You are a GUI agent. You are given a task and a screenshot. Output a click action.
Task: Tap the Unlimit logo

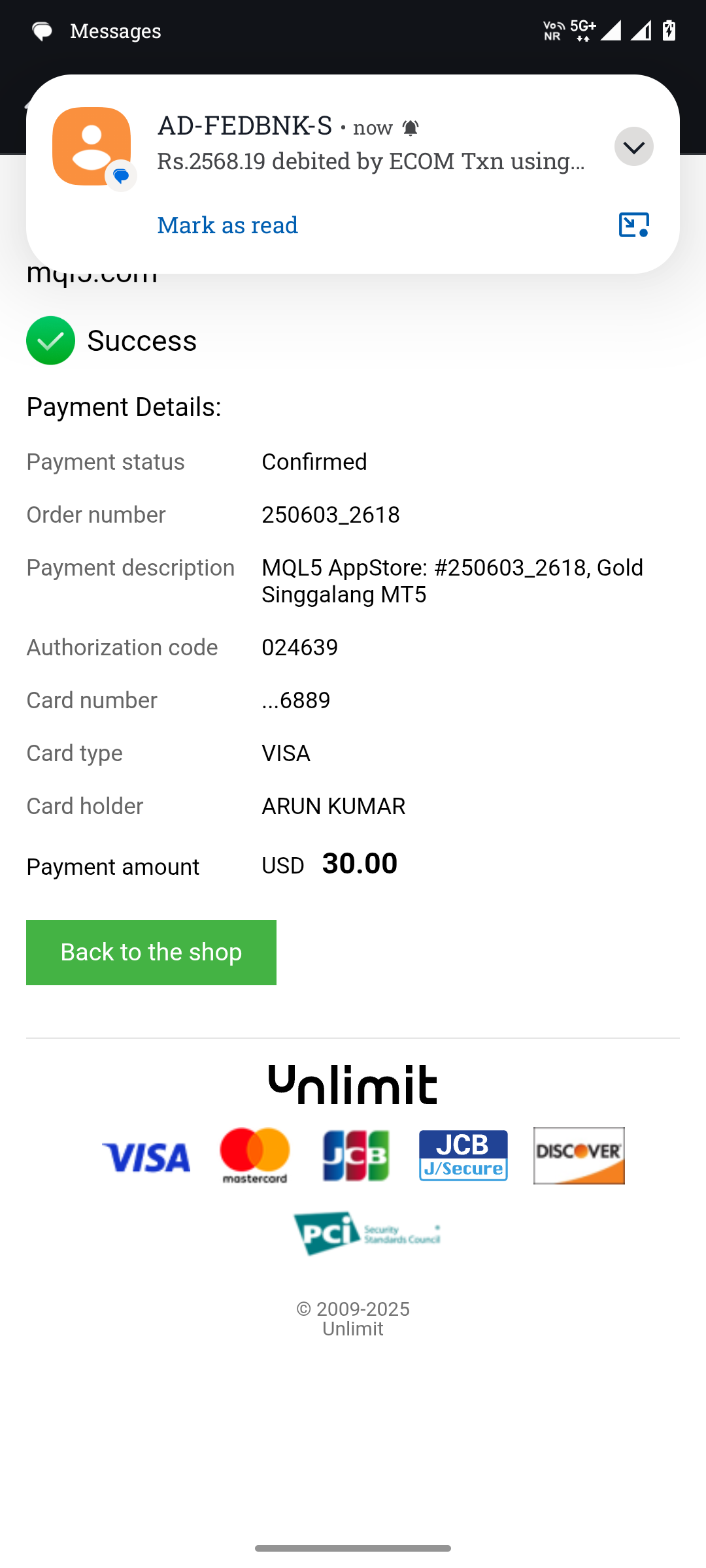click(353, 1085)
